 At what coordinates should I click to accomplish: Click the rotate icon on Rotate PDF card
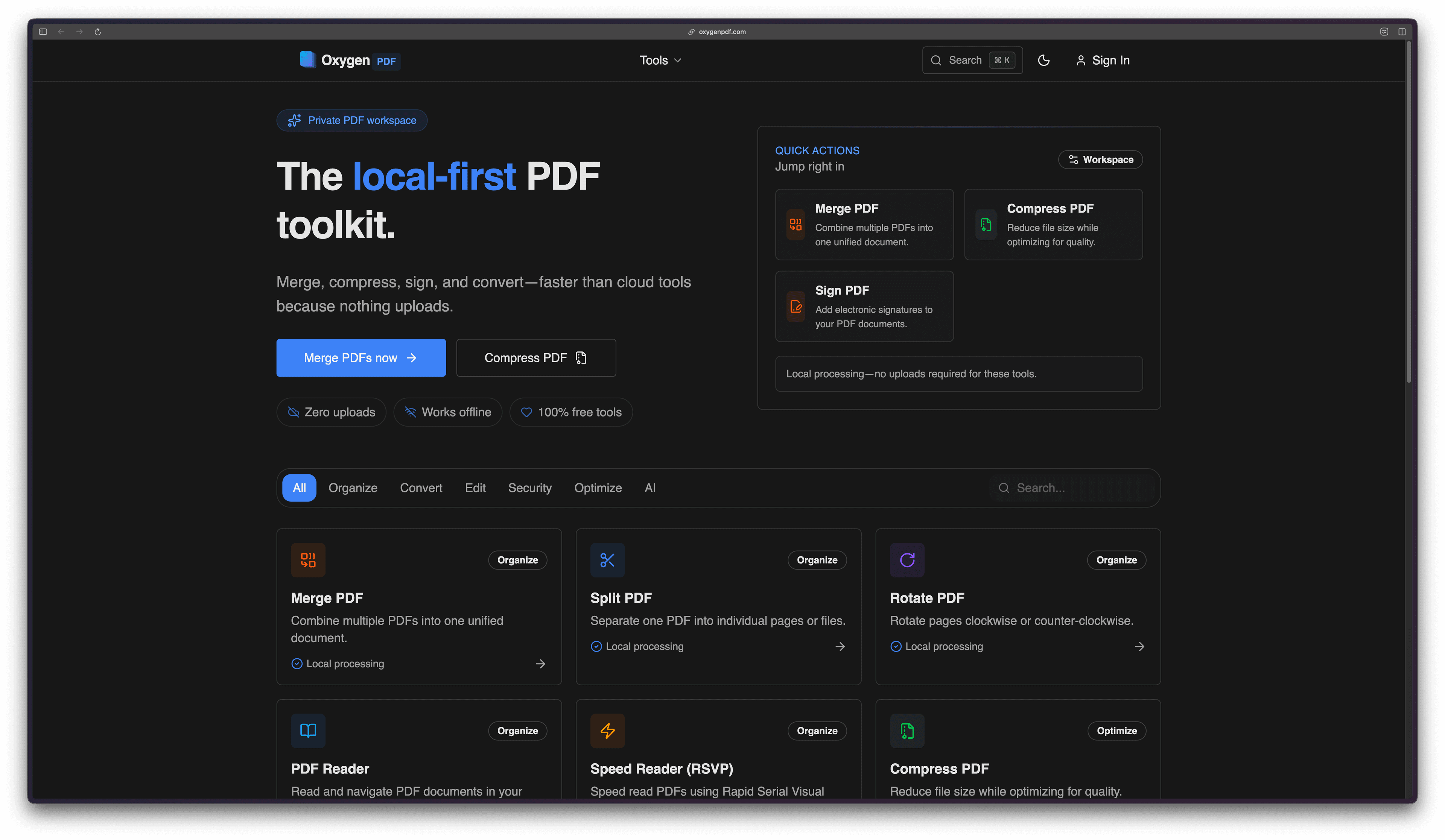tap(907, 560)
